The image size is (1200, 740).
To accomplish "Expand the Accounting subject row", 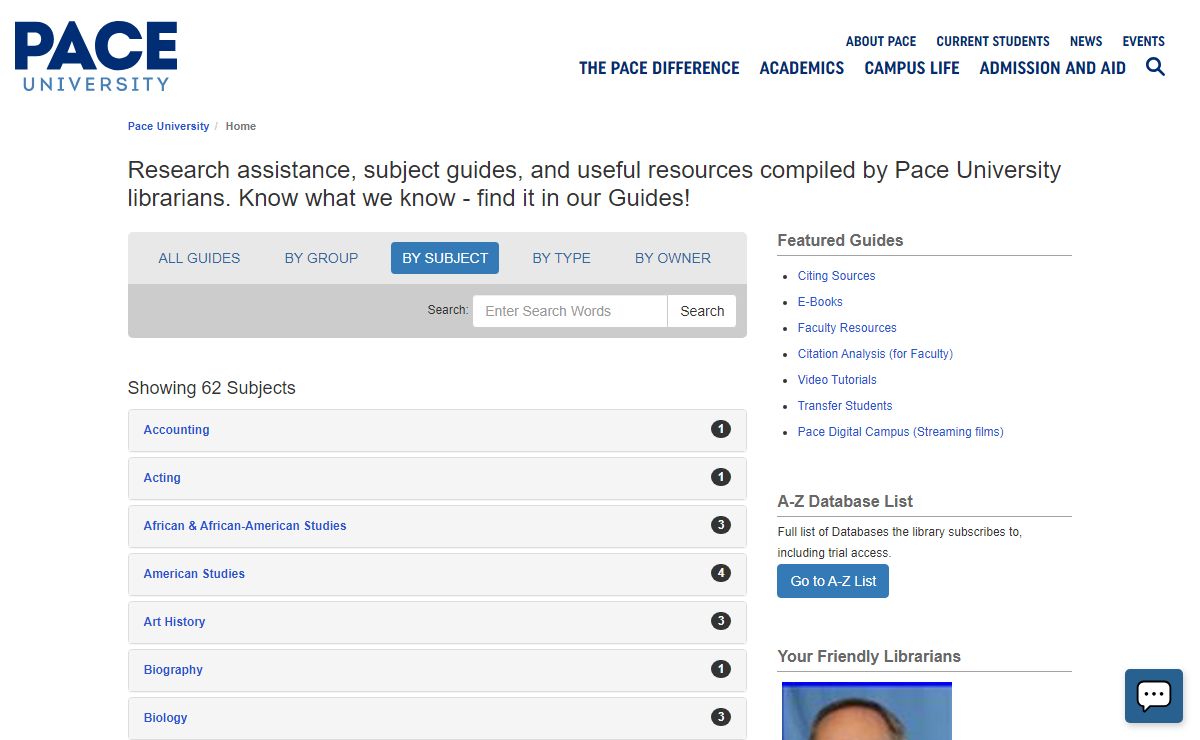I will [437, 430].
